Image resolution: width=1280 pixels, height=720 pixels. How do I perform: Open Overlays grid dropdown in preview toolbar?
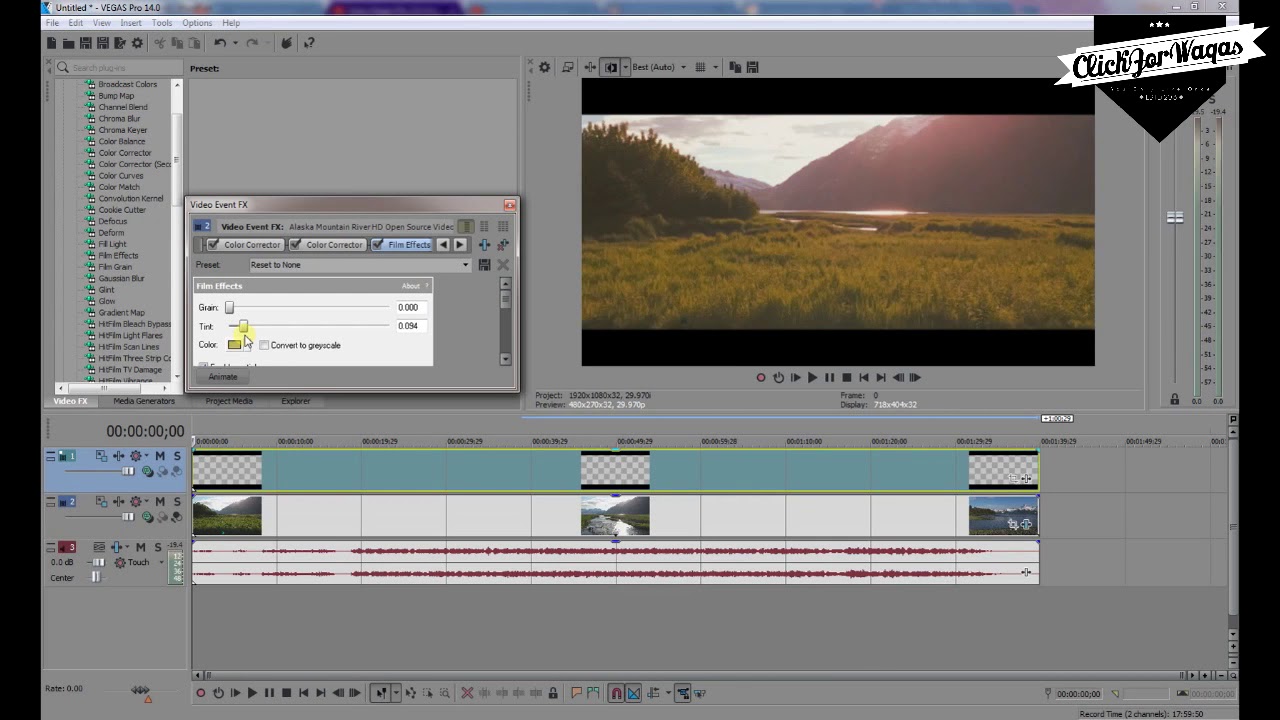pyautogui.click(x=715, y=67)
